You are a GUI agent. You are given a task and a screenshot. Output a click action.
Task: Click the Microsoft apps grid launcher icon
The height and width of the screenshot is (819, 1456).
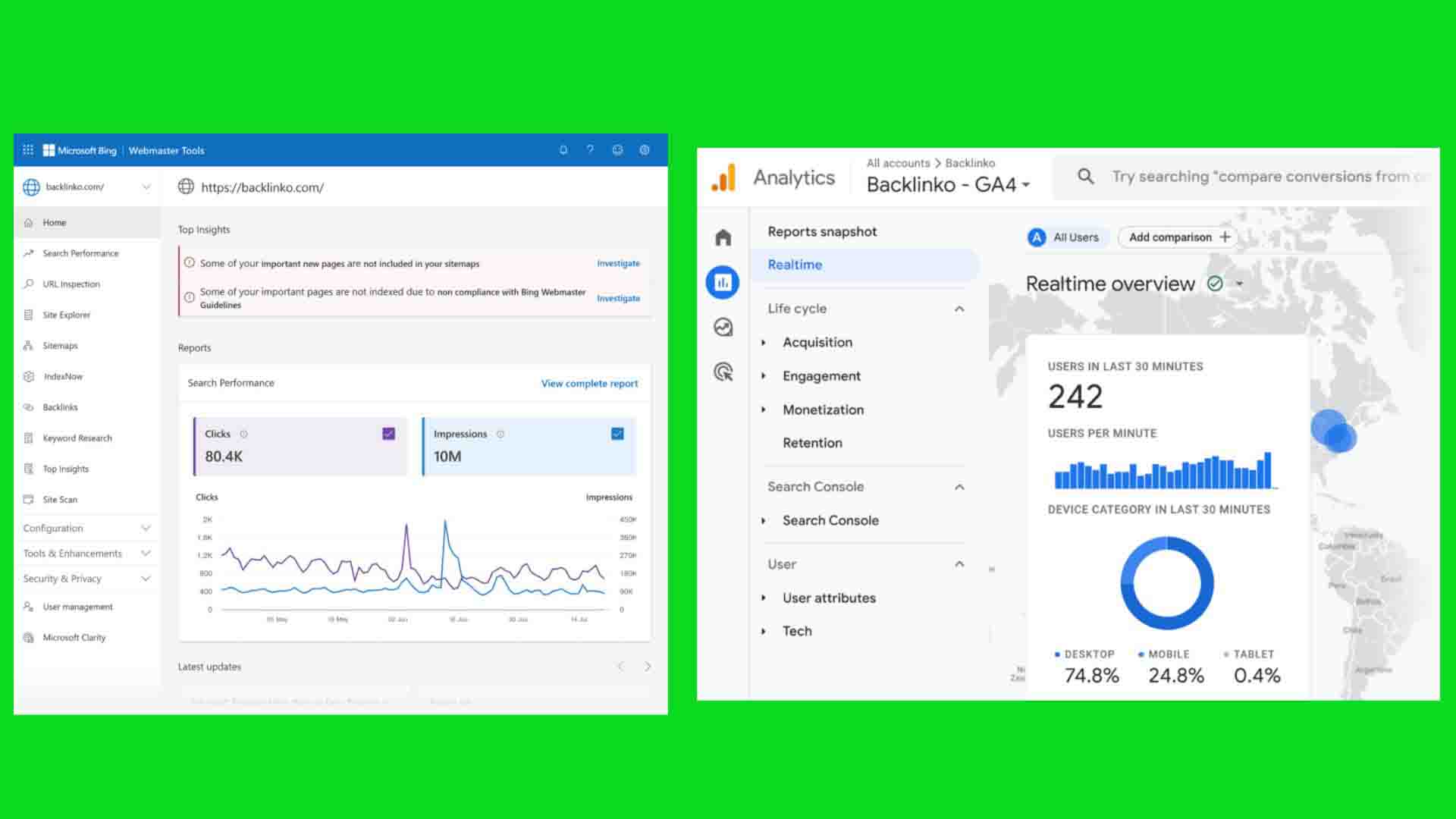tap(28, 150)
